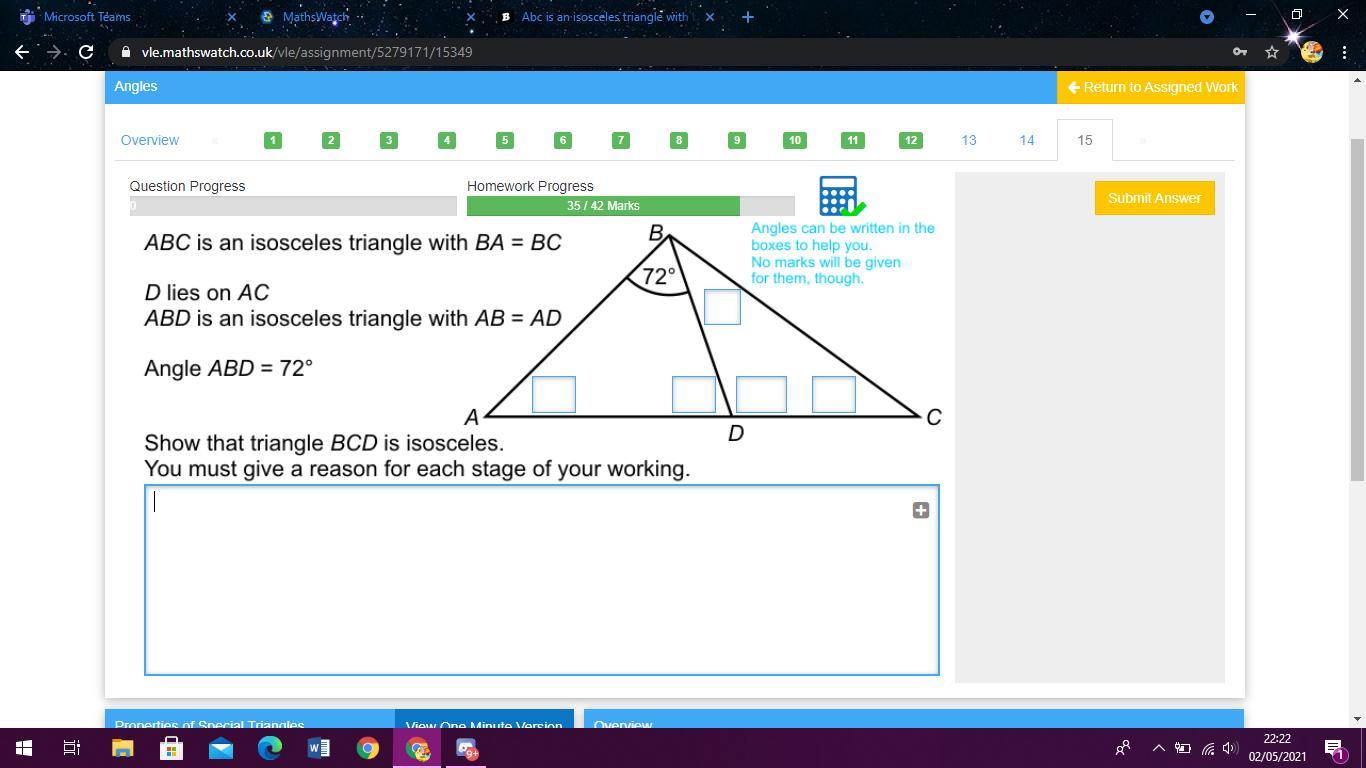This screenshot has height=768, width=1366.
Task: Click Return to Assigned Work
Action: 1151,87
